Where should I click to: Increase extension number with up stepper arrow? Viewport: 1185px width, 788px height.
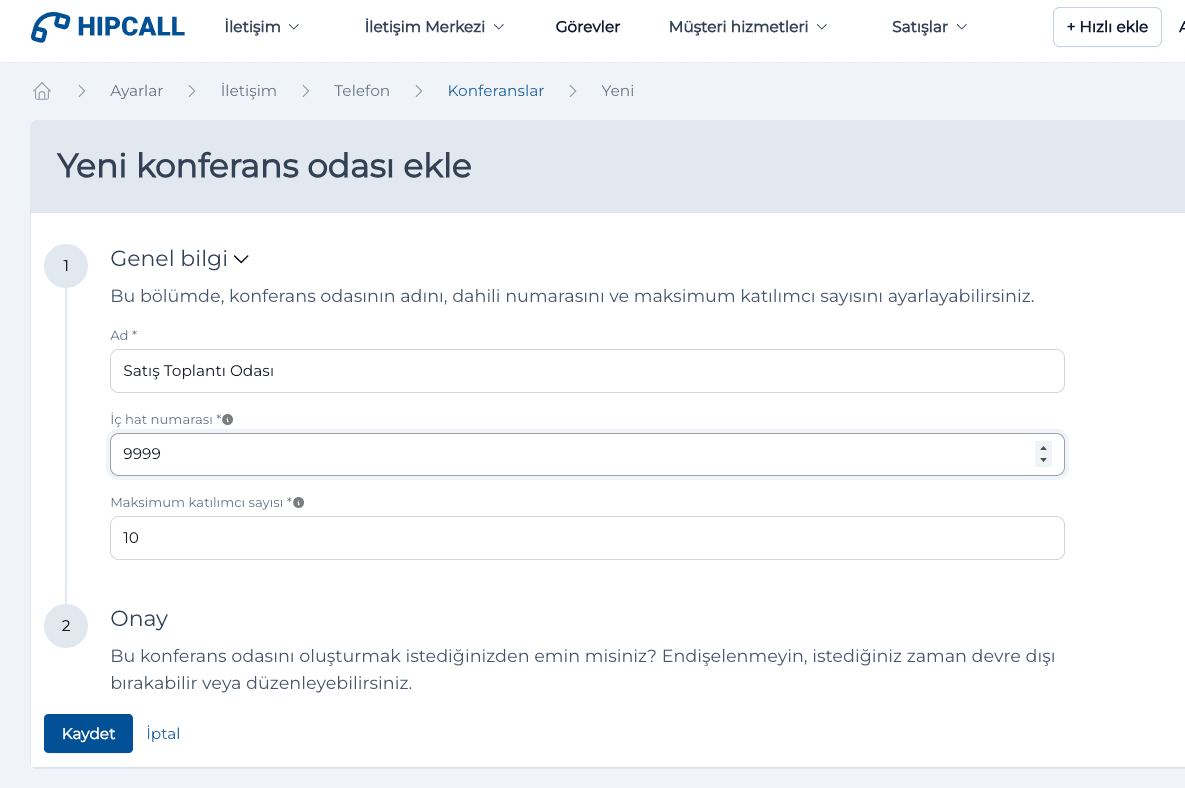(1043, 448)
